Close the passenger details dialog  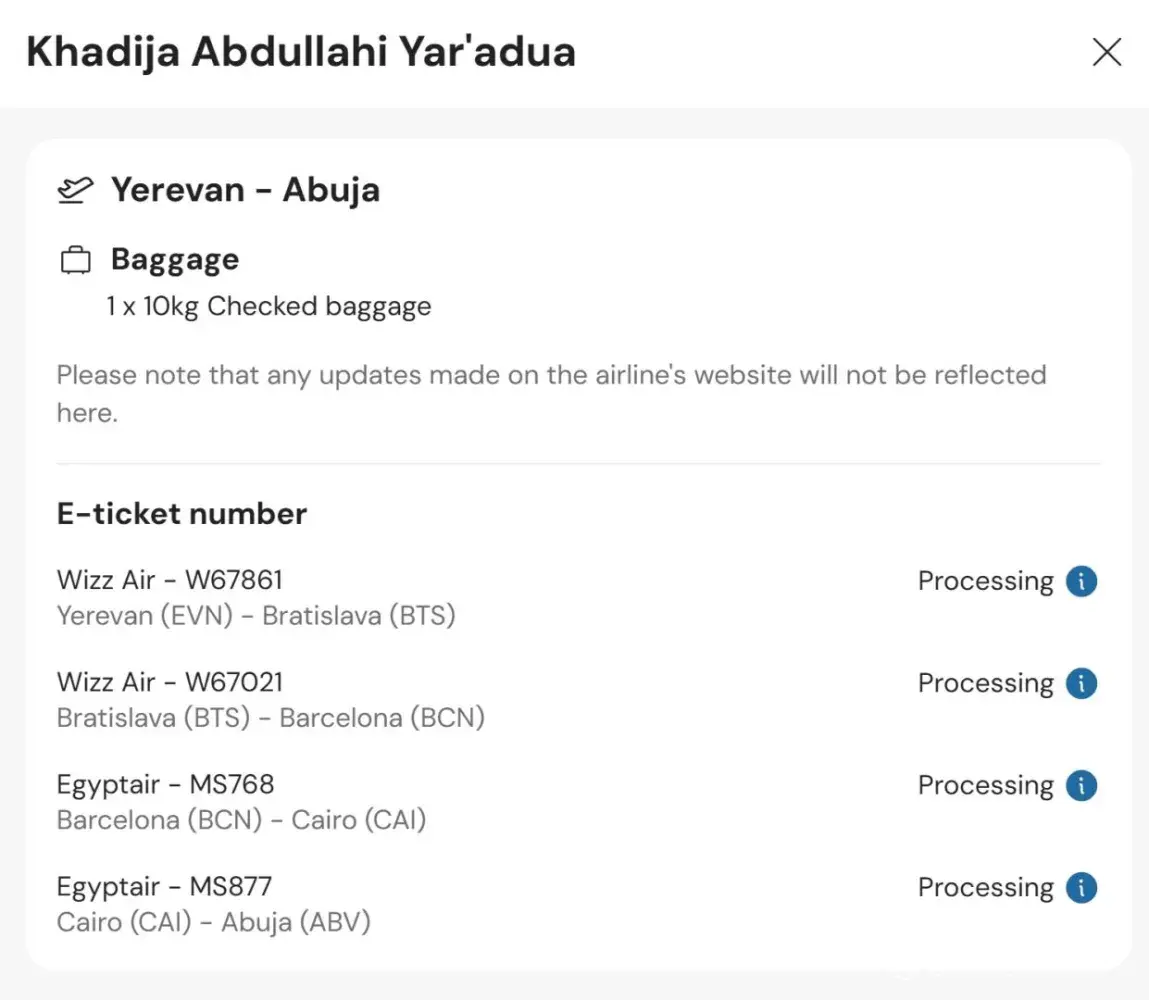1106,52
